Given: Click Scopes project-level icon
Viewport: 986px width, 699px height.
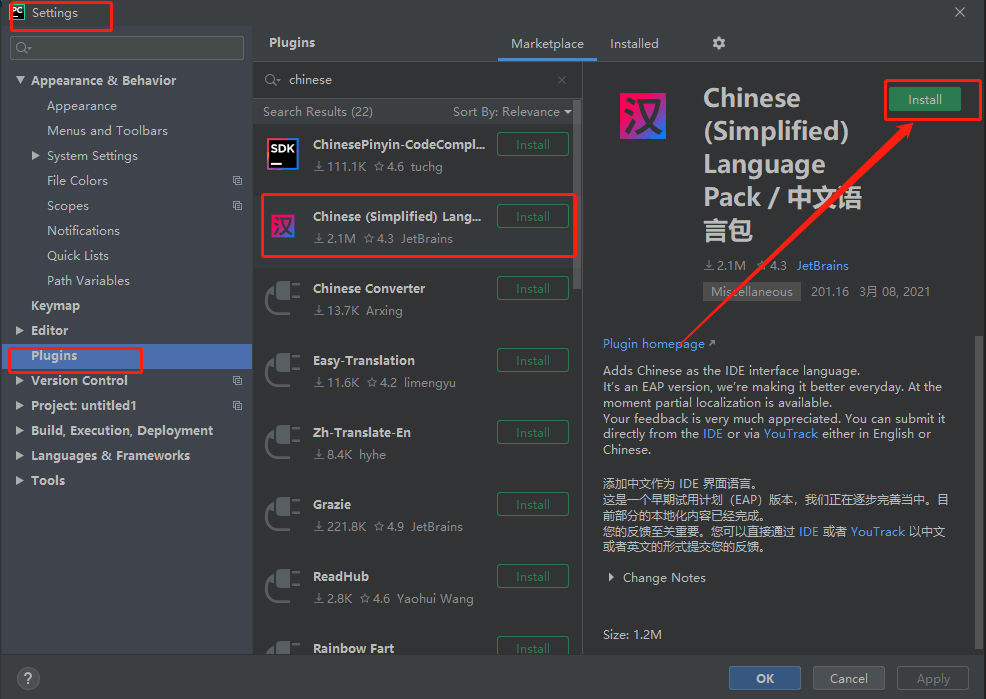Looking at the screenshot, I should (x=238, y=206).
